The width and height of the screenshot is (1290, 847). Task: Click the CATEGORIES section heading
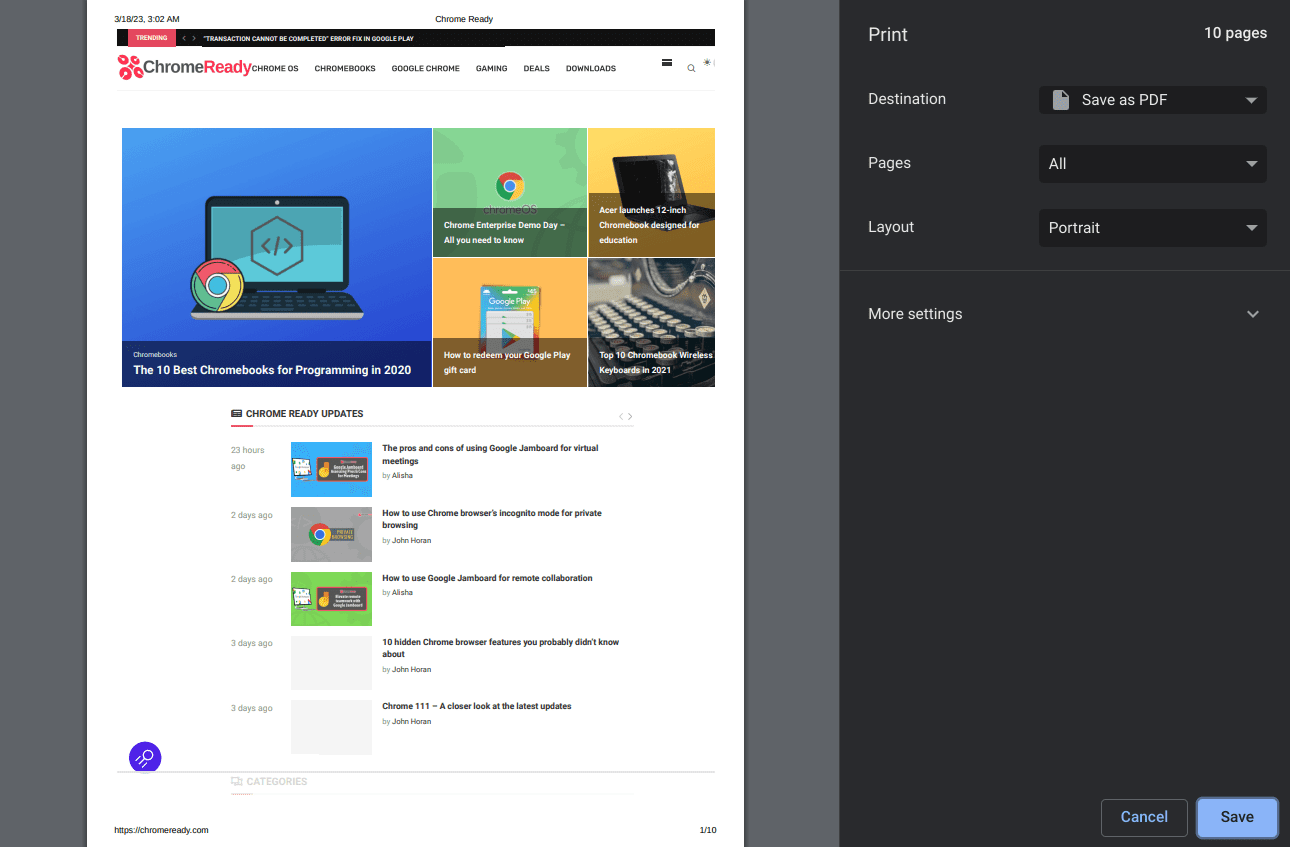pos(277,781)
